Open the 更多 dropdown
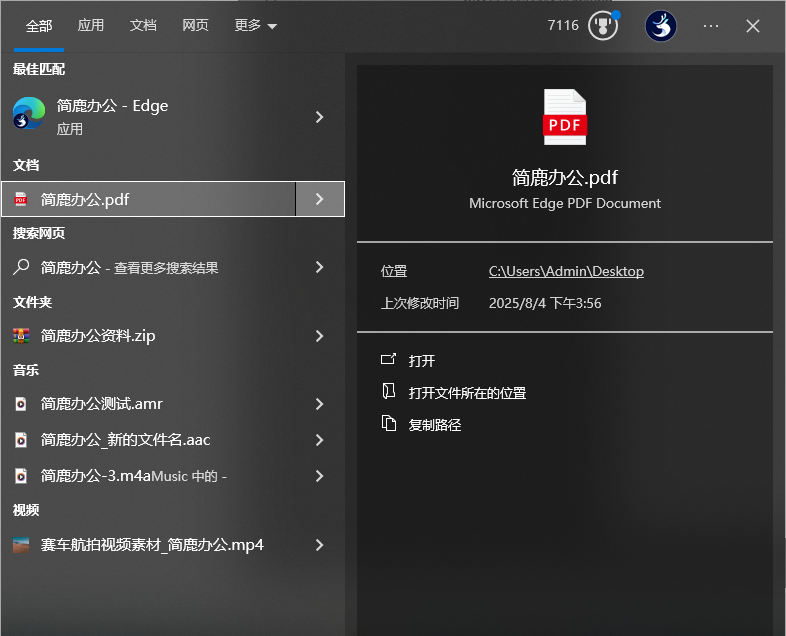The height and width of the screenshot is (636, 786). click(256, 26)
